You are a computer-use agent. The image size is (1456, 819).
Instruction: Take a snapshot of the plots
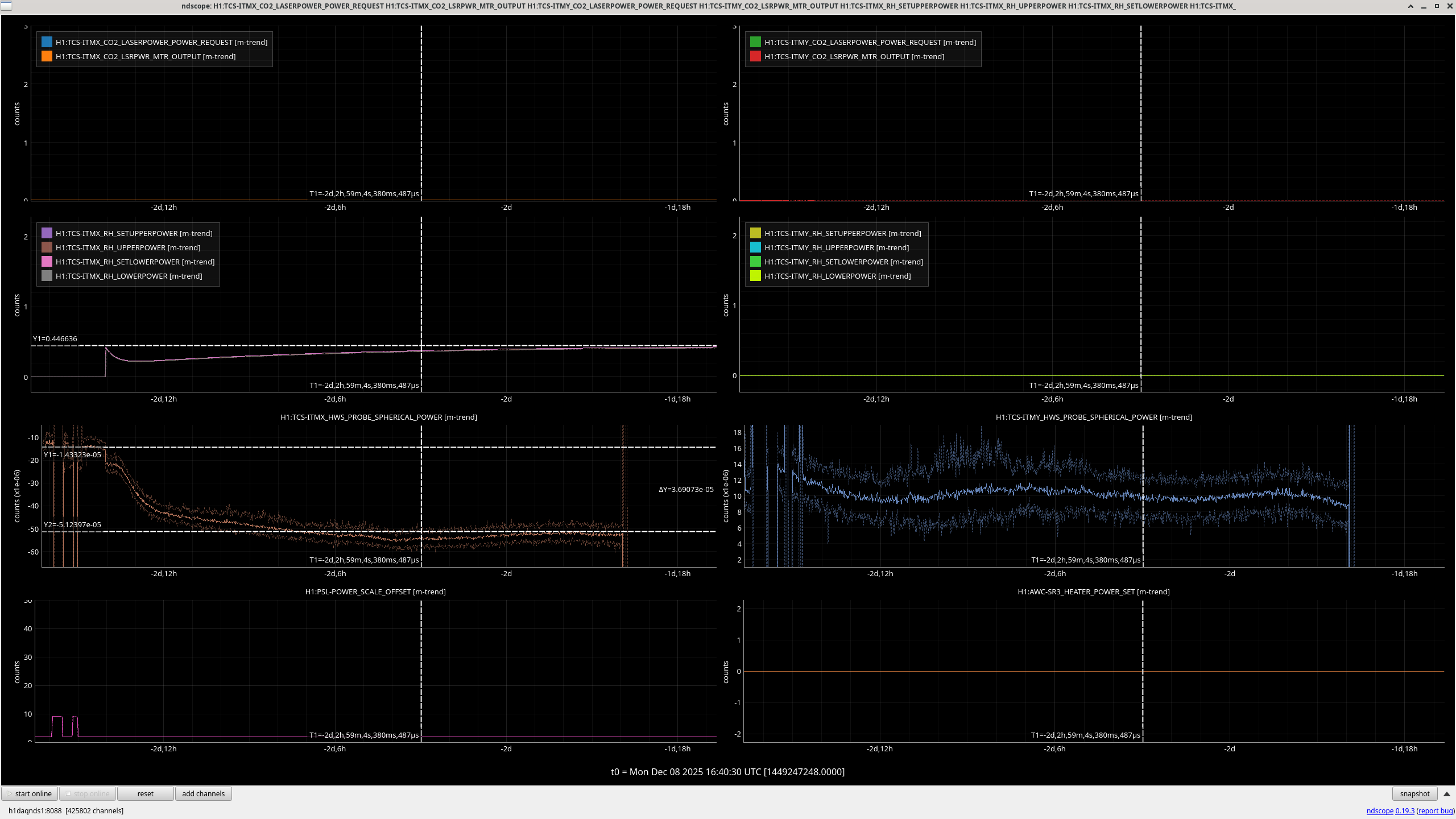1414,793
